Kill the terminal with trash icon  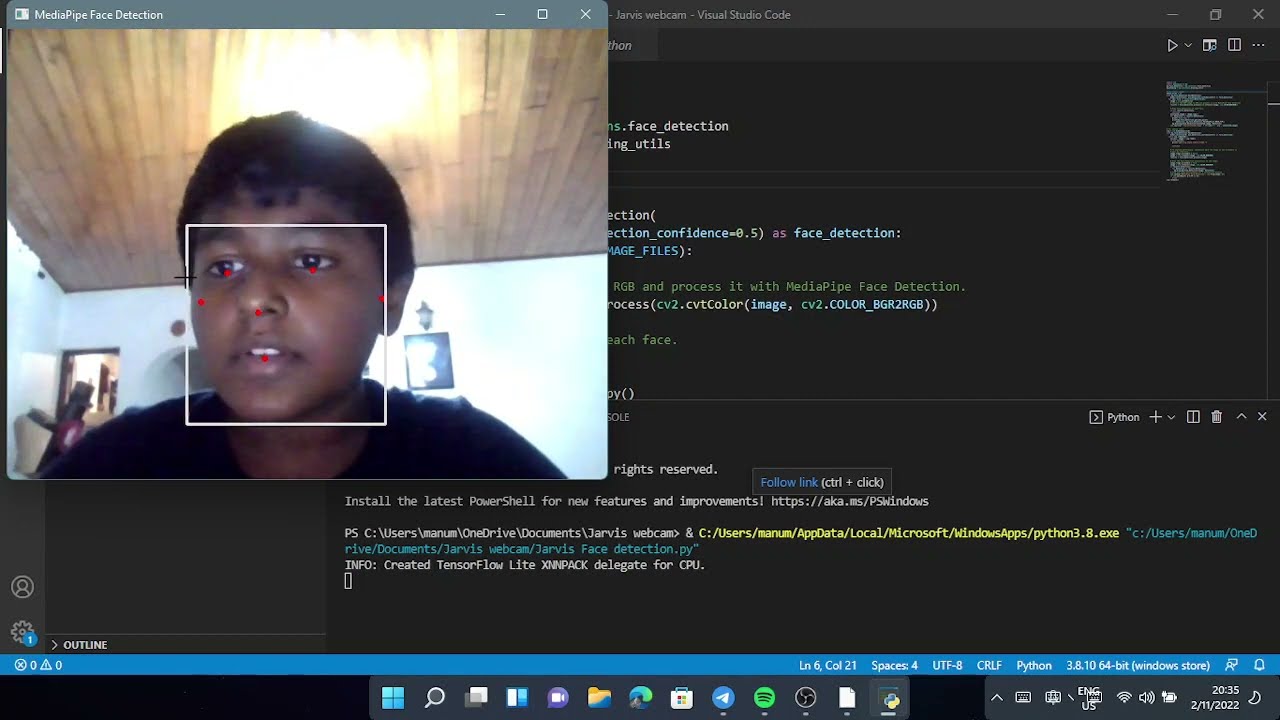click(x=1216, y=417)
